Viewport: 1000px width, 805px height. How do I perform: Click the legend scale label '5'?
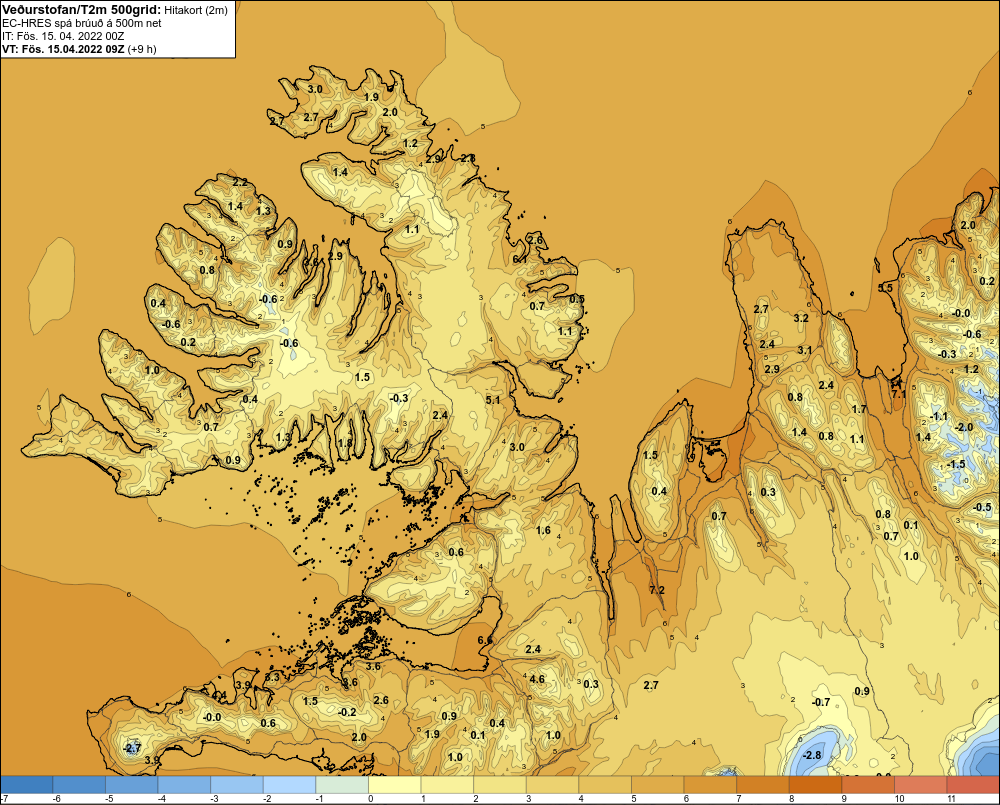coord(633,799)
